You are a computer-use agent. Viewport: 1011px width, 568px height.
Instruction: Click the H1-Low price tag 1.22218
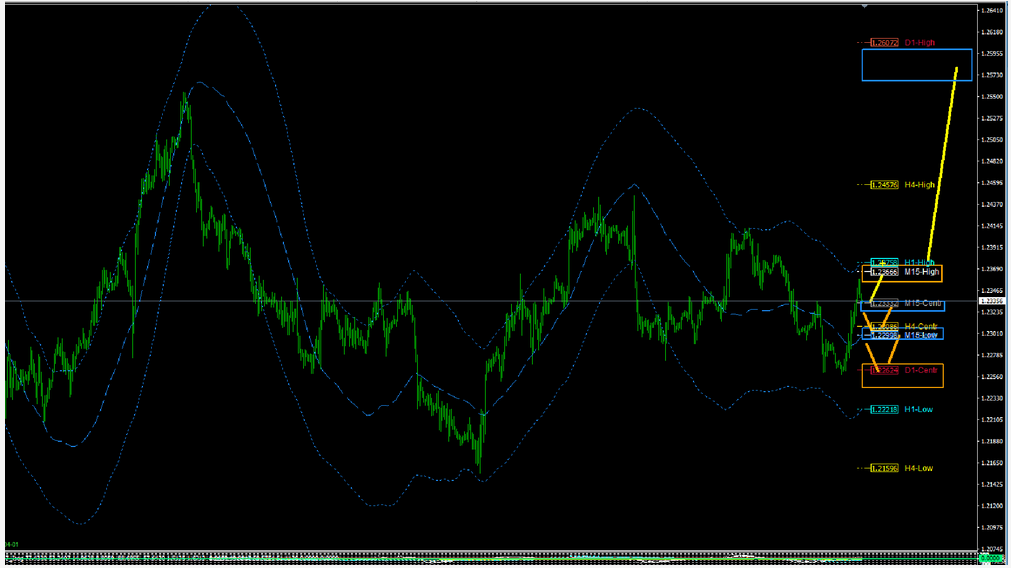click(x=885, y=410)
